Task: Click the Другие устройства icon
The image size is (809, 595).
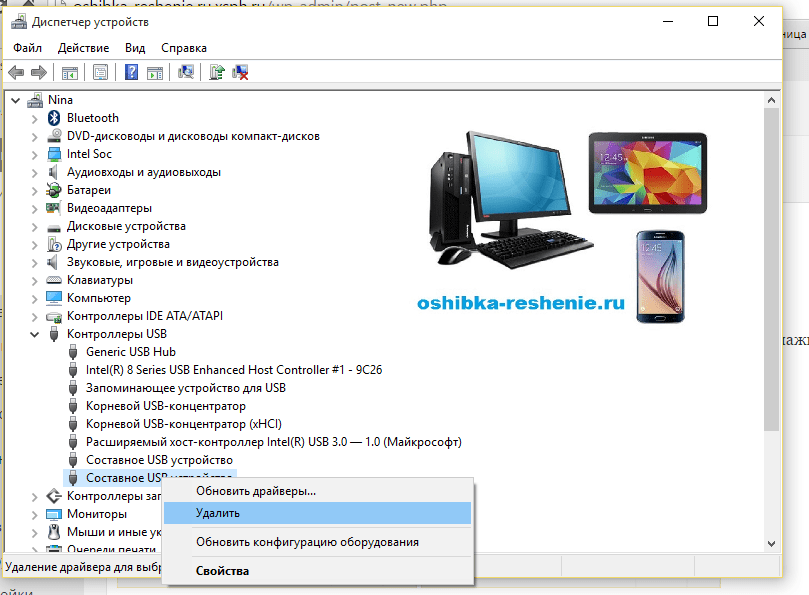Action: click(x=54, y=244)
